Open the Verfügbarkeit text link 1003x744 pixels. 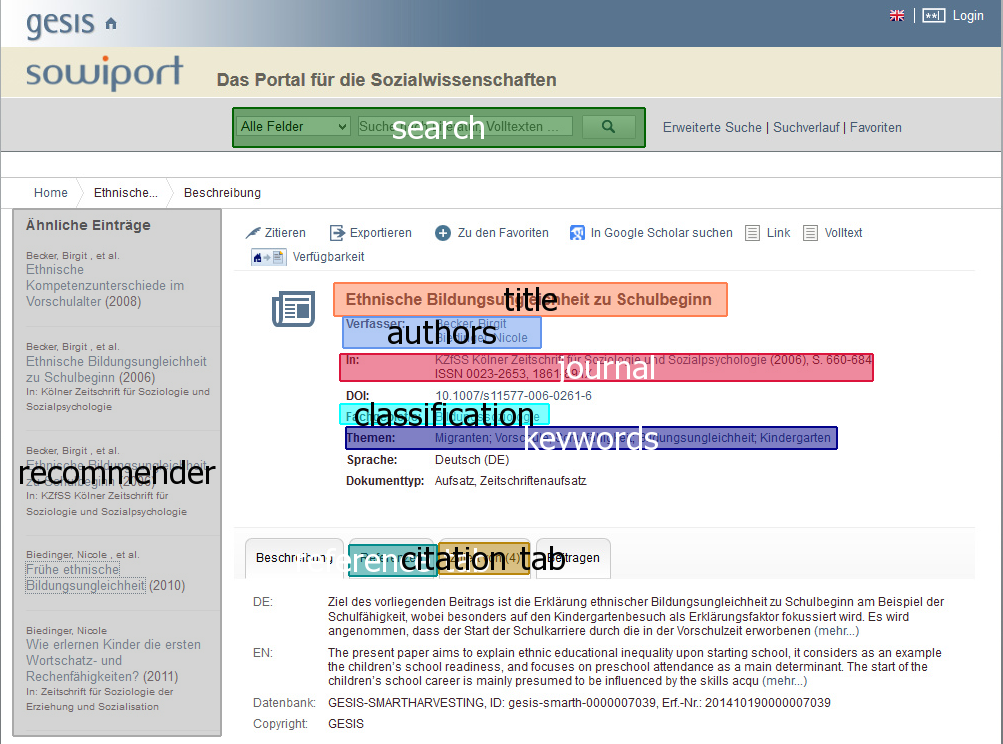[x=328, y=257]
